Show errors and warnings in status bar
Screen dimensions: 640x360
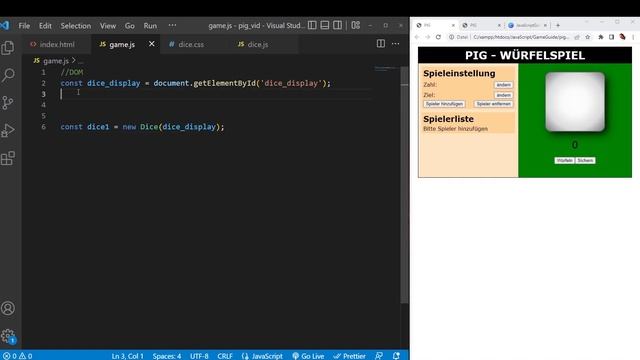point(18,356)
